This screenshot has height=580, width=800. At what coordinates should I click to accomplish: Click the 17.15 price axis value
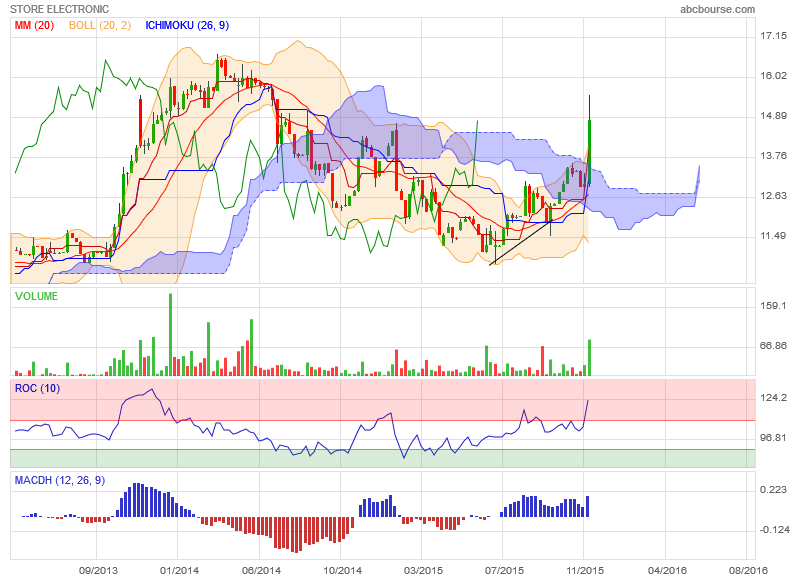773,36
